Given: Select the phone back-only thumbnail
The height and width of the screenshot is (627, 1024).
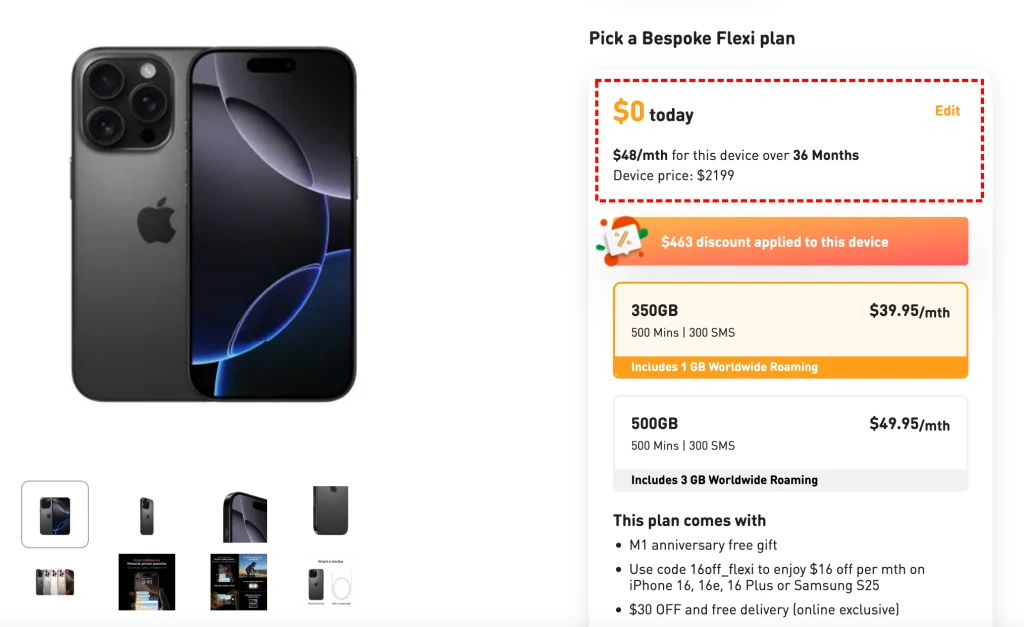Looking at the screenshot, I should click(330, 510).
